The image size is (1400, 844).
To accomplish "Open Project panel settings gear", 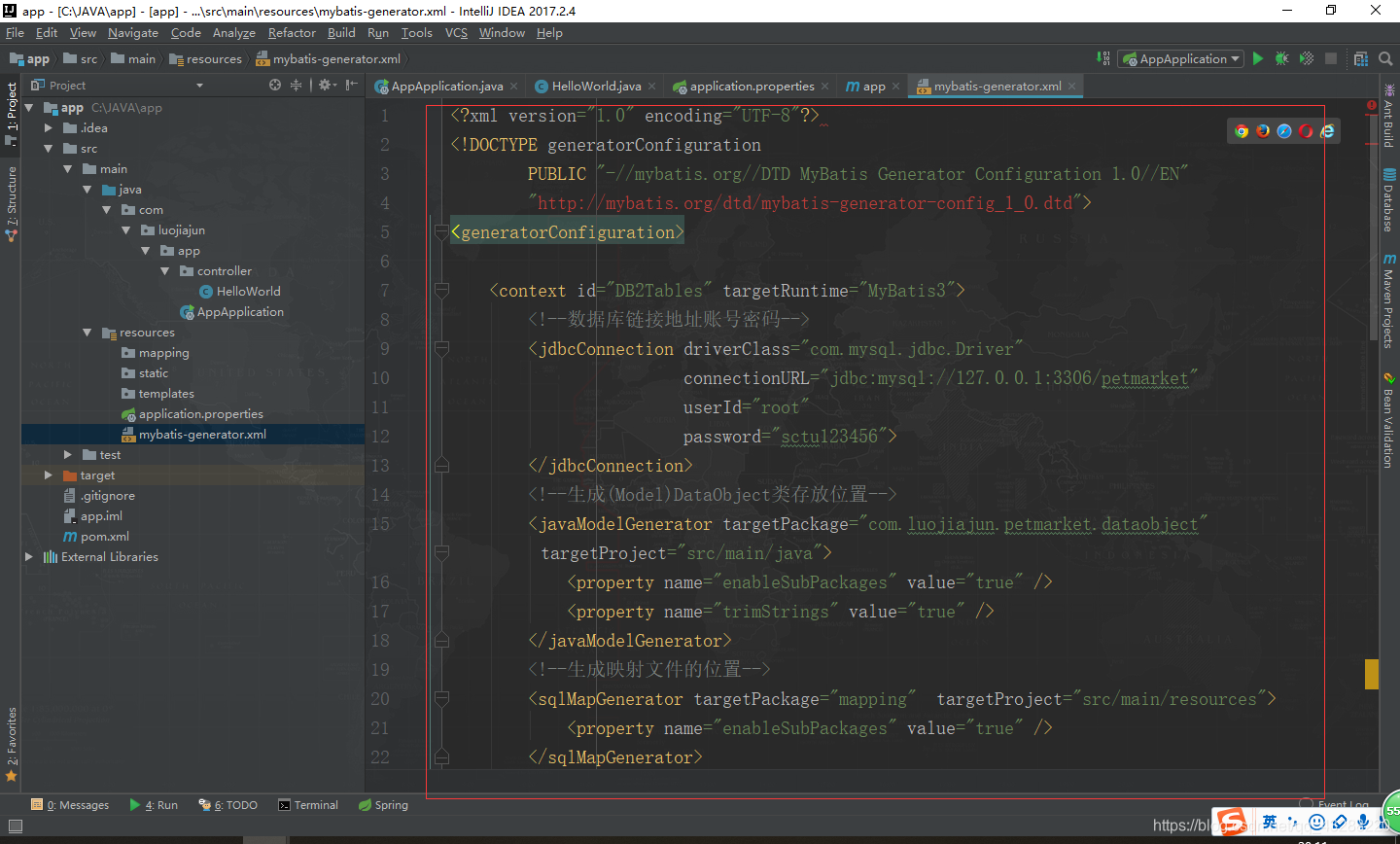I will [327, 85].
